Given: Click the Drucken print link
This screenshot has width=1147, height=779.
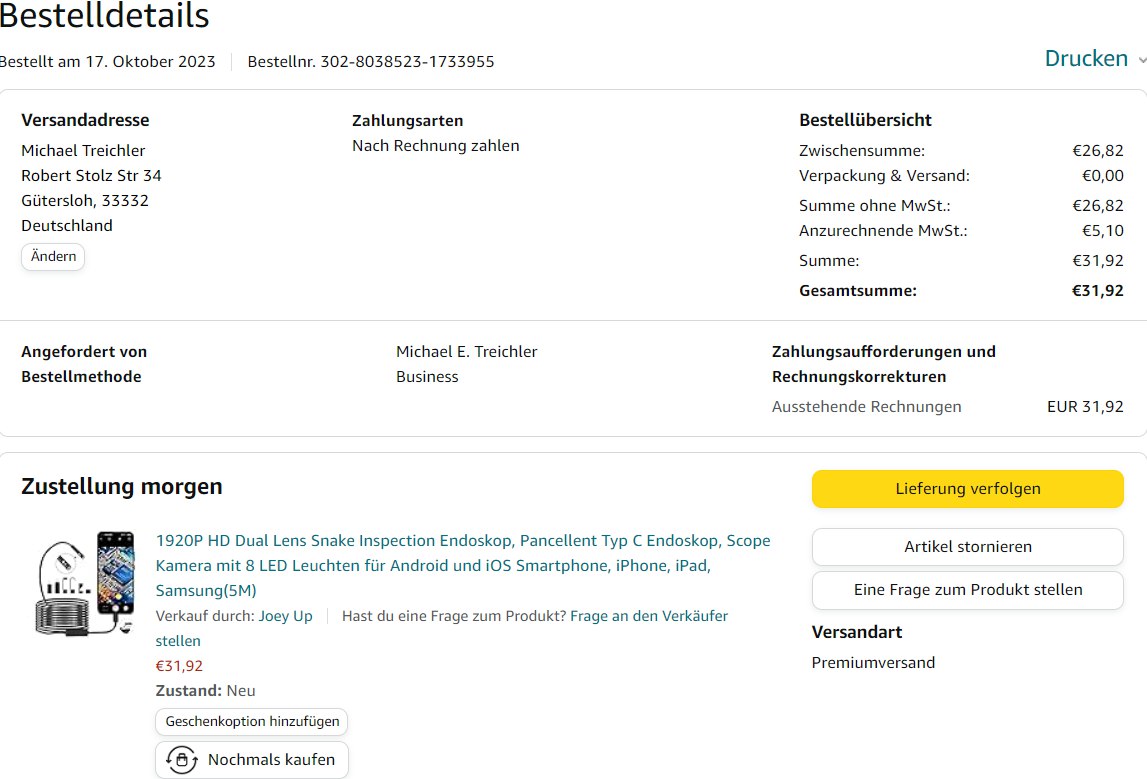Looking at the screenshot, I should pos(1086,59).
